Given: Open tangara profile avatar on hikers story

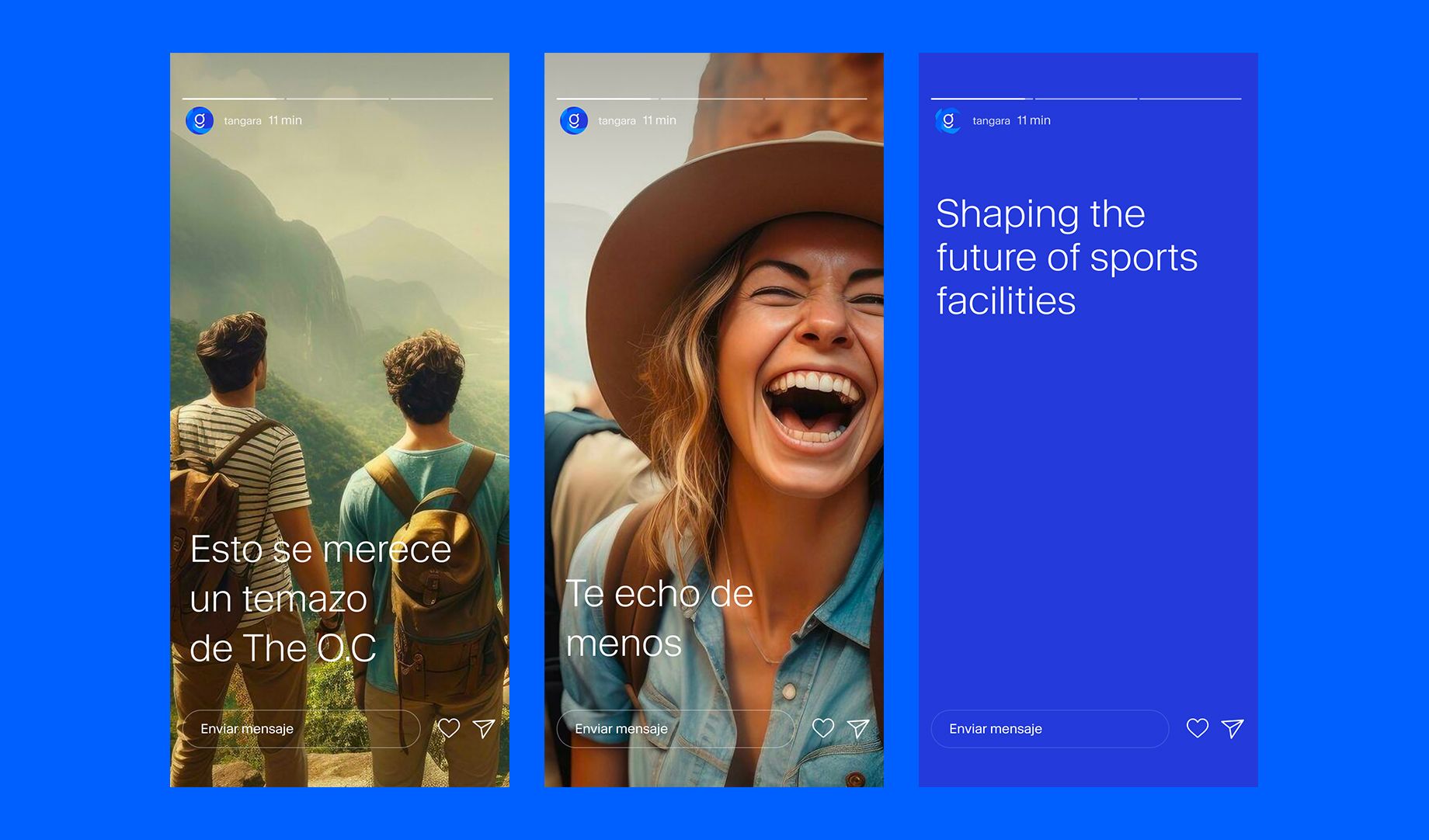Looking at the screenshot, I should point(200,120).
